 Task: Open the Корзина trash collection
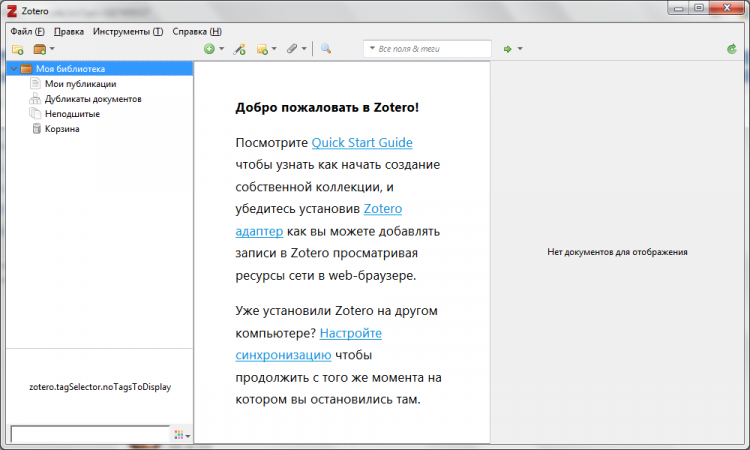[x=62, y=129]
